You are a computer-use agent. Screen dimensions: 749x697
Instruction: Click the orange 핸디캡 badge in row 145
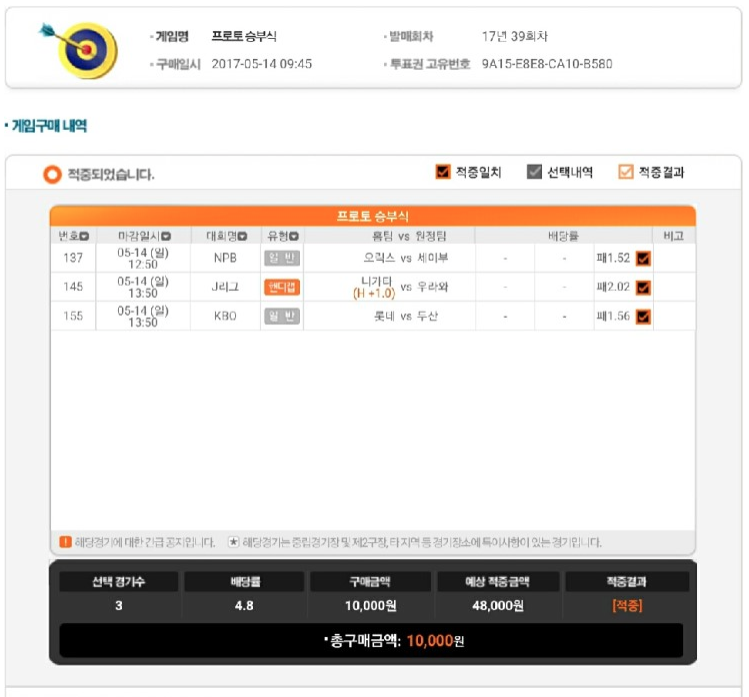pos(282,287)
